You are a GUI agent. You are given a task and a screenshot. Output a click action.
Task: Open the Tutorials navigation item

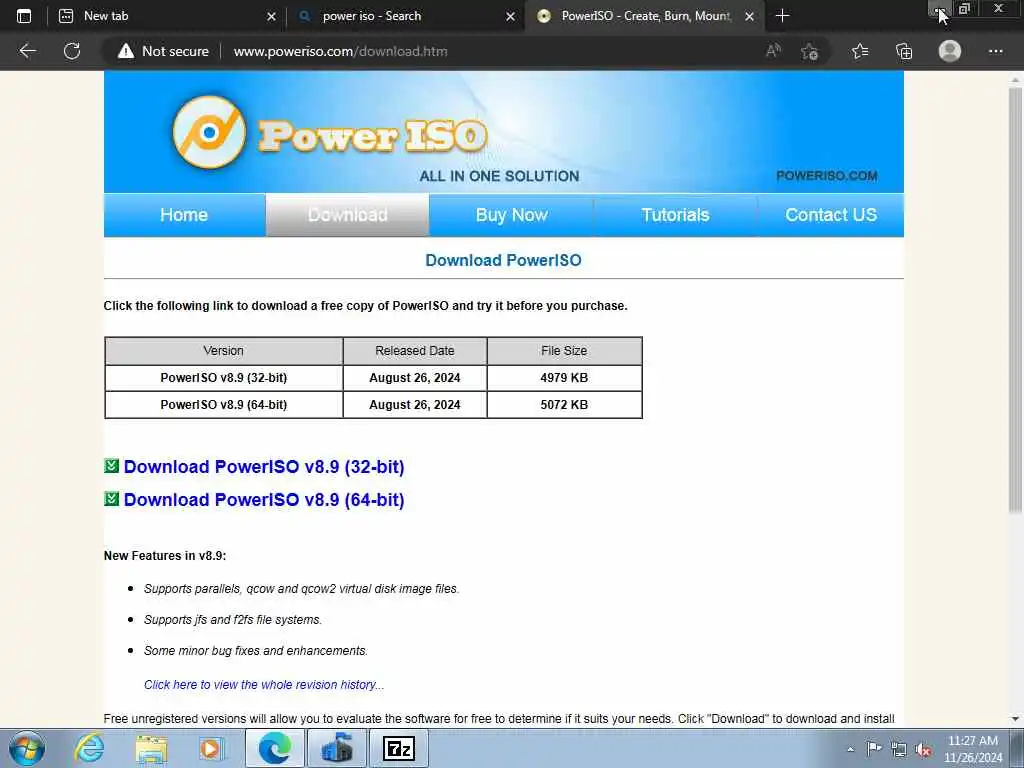coord(675,215)
